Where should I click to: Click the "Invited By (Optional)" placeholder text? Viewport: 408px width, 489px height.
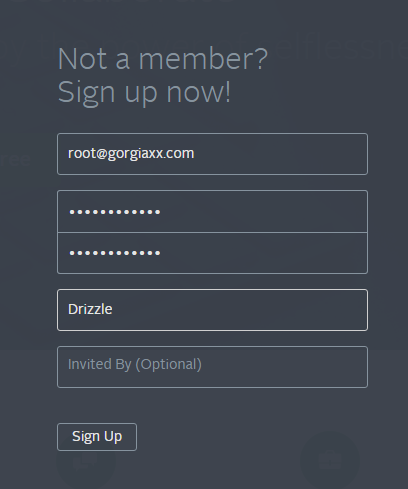(x=135, y=364)
